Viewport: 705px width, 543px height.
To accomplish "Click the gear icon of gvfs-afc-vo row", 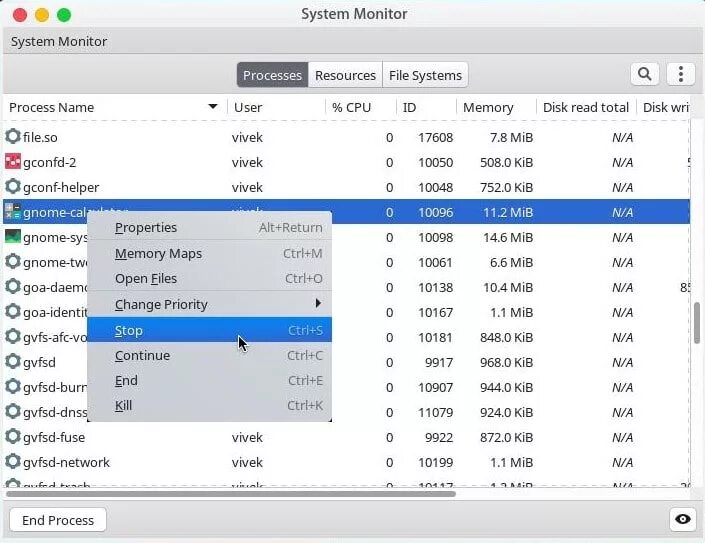I will click(x=13, y=336).
